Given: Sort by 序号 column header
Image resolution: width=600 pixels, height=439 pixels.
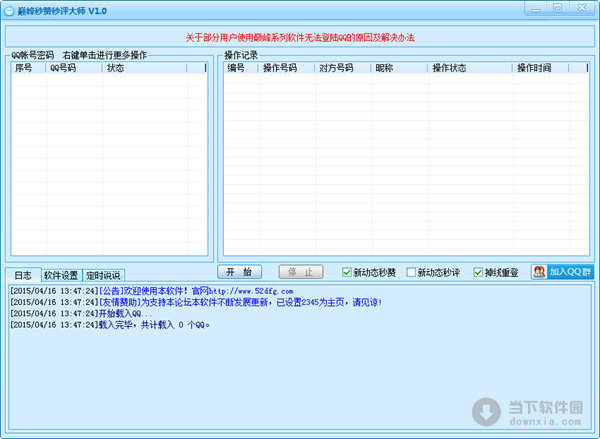Looking at the screenshot, I should tap(29, 68).
